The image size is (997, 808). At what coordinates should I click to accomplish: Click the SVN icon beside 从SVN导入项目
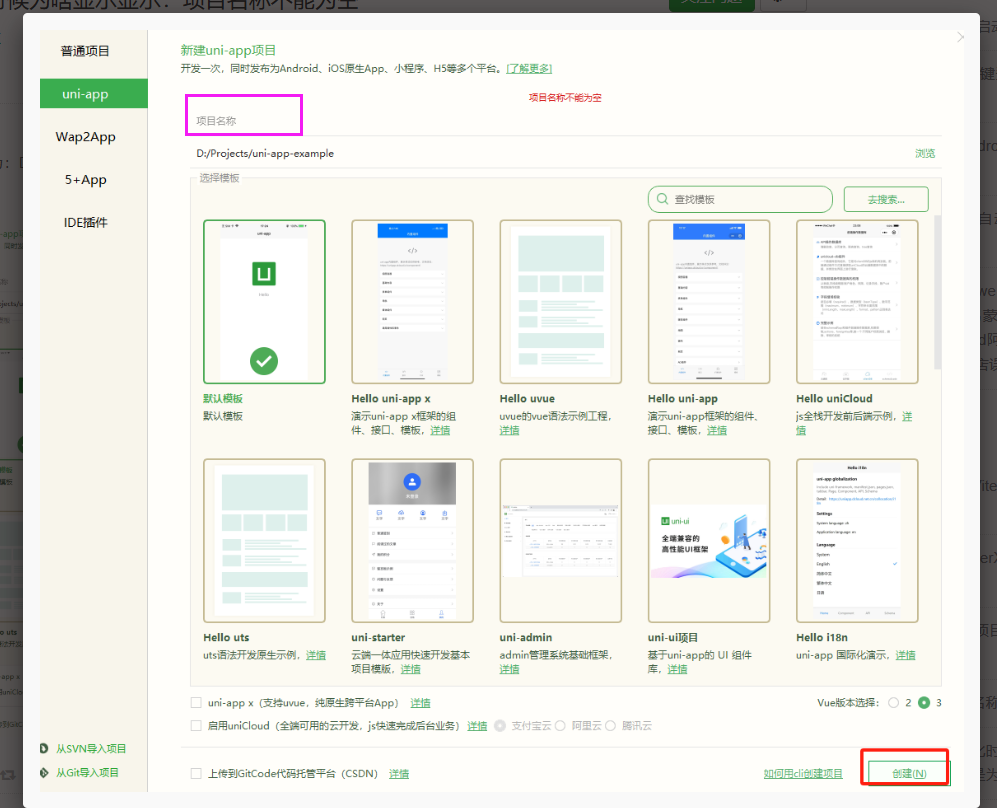44,748
